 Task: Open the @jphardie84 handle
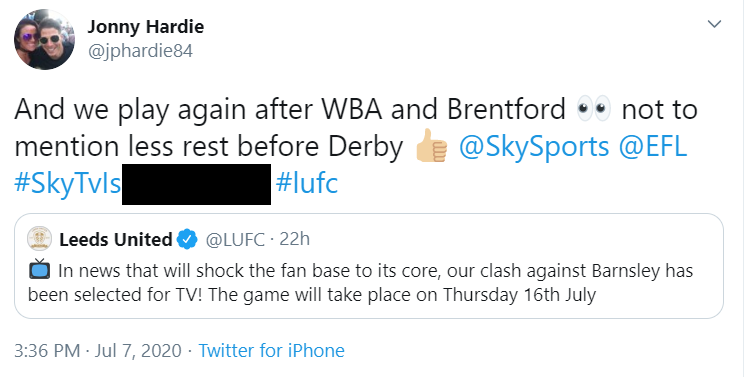pyautogui.click(x=140, y=51)
